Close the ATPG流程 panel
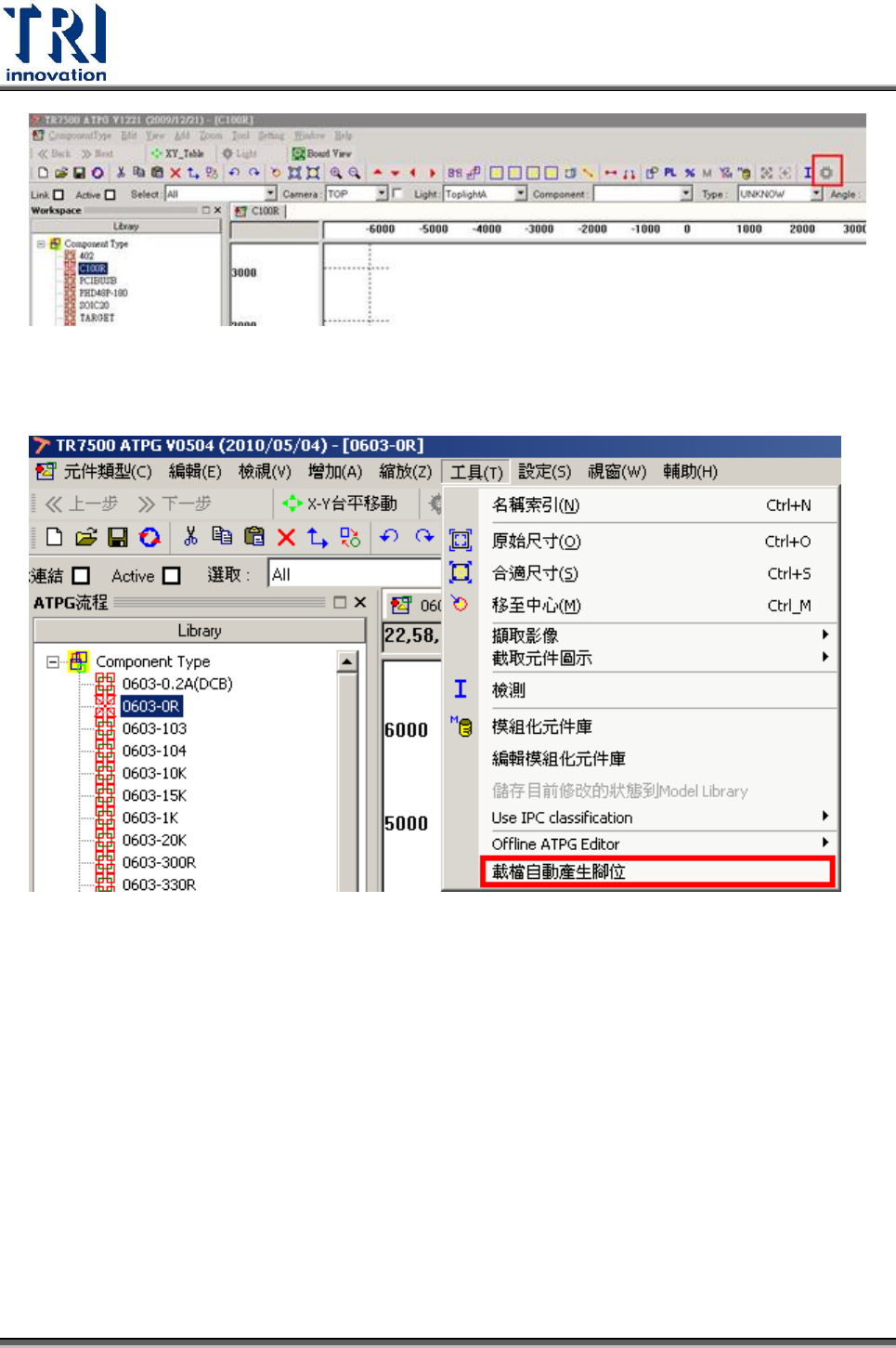Viewport: 896px width, 1348px height. 360,603
